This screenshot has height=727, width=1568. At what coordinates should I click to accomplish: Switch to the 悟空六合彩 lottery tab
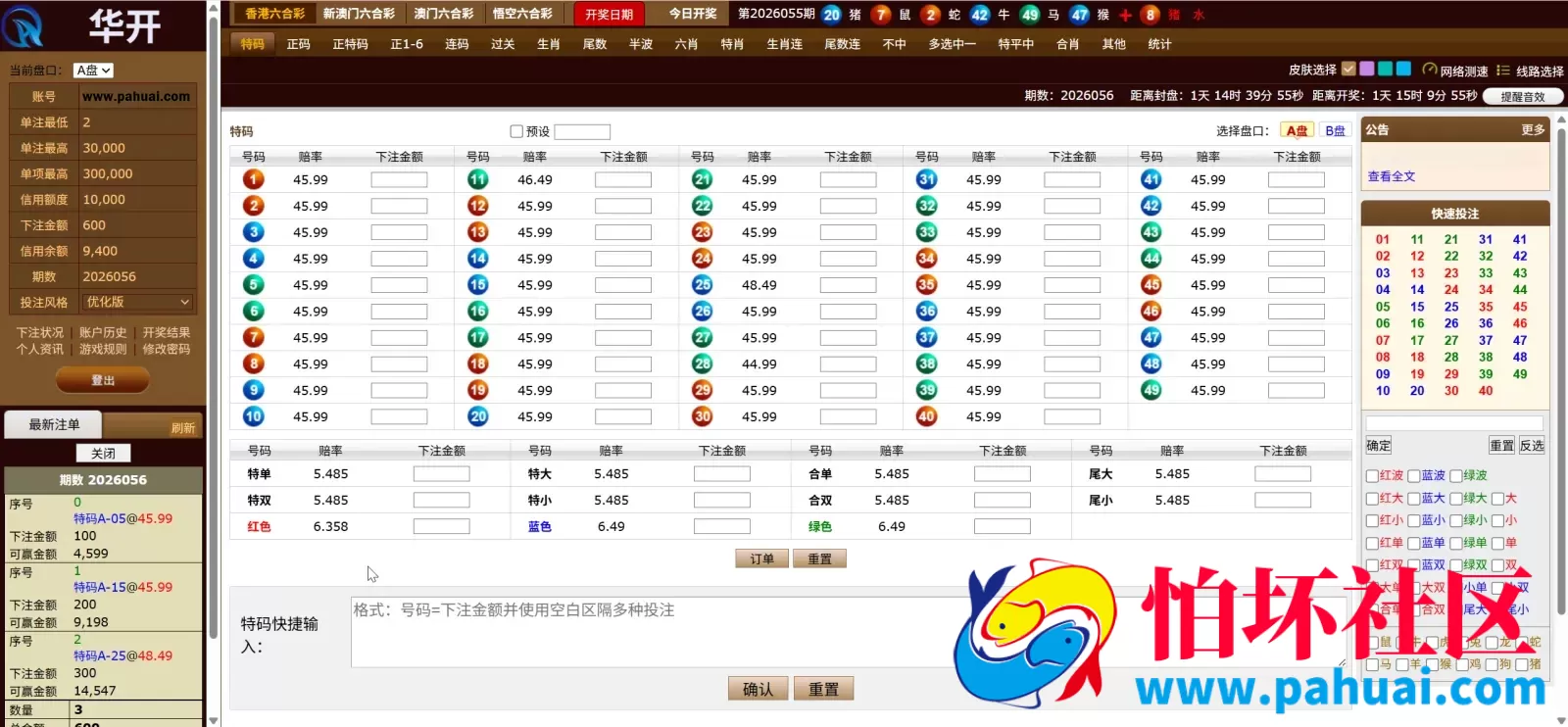coord(522,14)
